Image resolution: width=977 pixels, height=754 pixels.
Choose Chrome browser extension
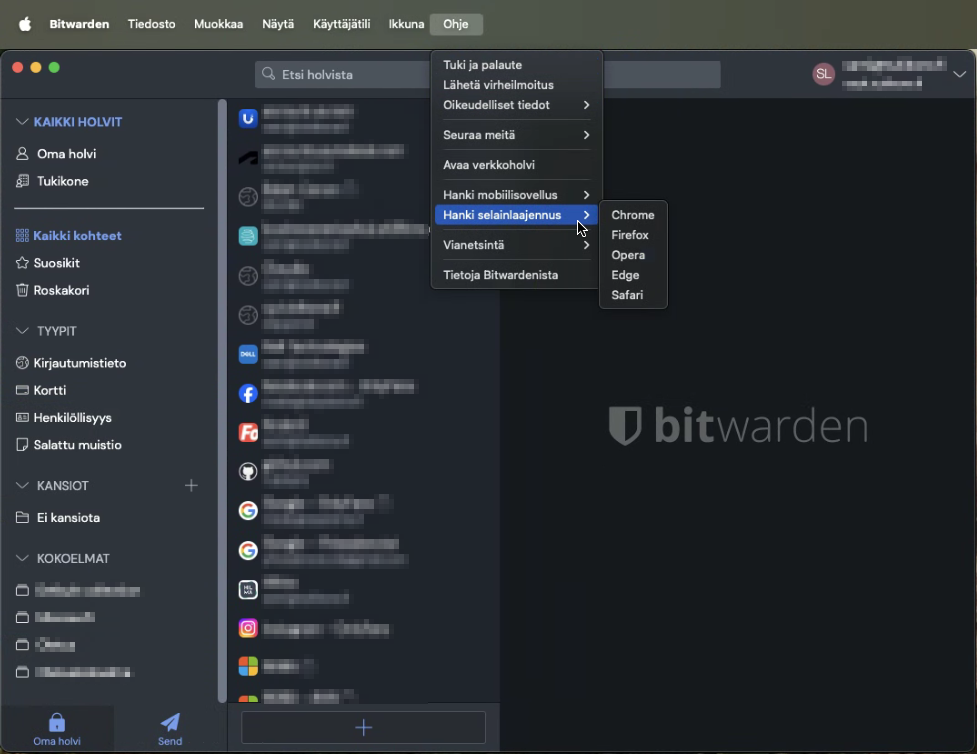pos(633,215)
